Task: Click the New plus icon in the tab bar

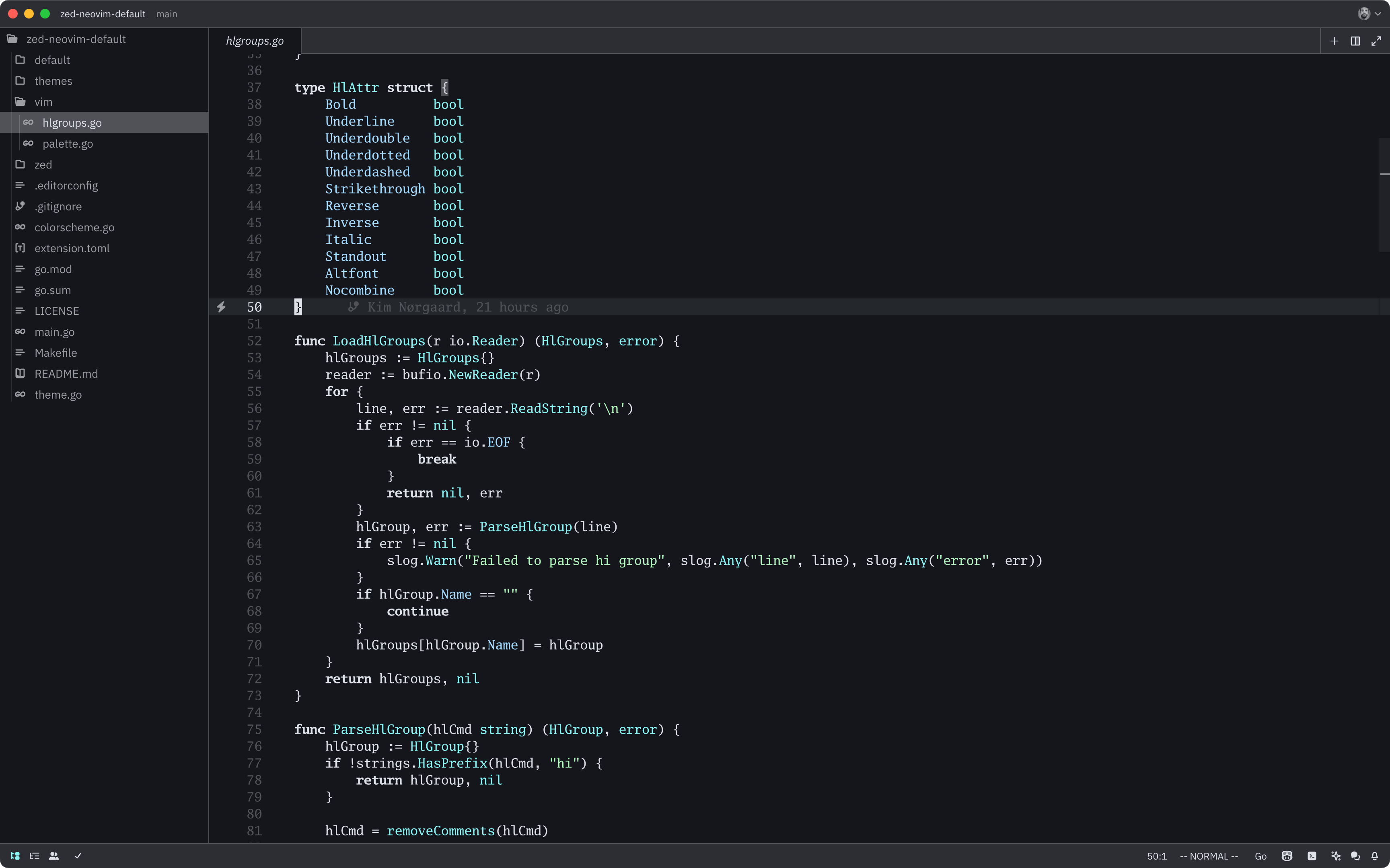Action: pos(1334,41)
